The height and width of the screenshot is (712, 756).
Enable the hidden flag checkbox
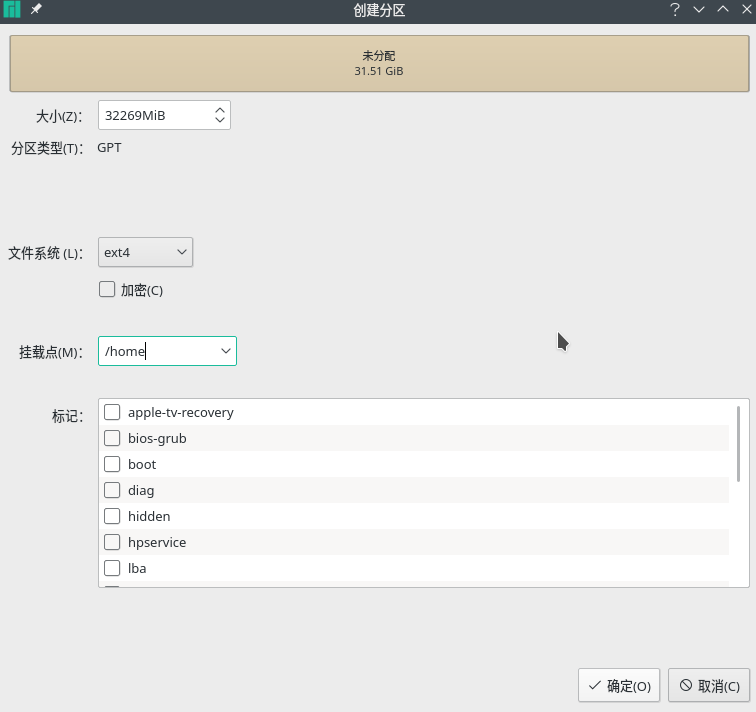(112, 516)
